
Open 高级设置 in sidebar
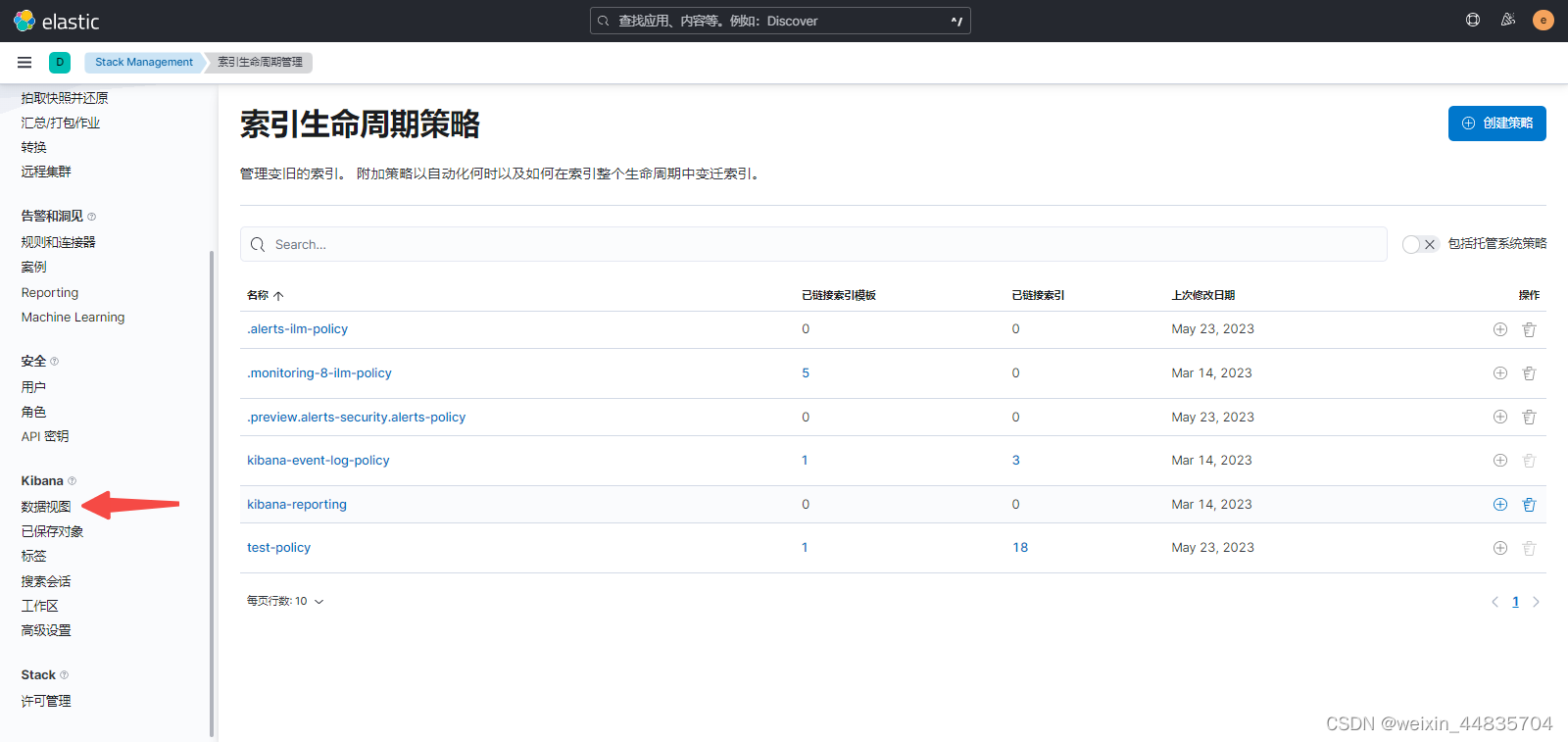(x=46, y=631)
